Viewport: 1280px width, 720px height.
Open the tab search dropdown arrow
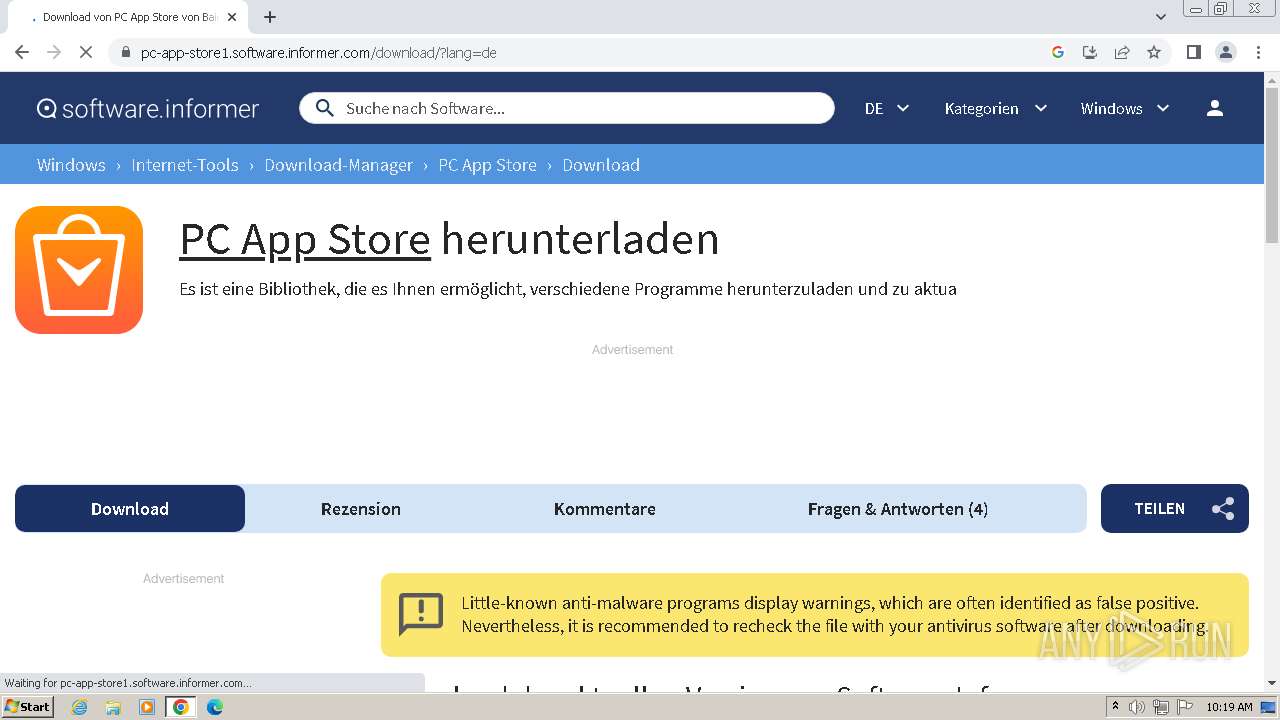point(1160,17)
